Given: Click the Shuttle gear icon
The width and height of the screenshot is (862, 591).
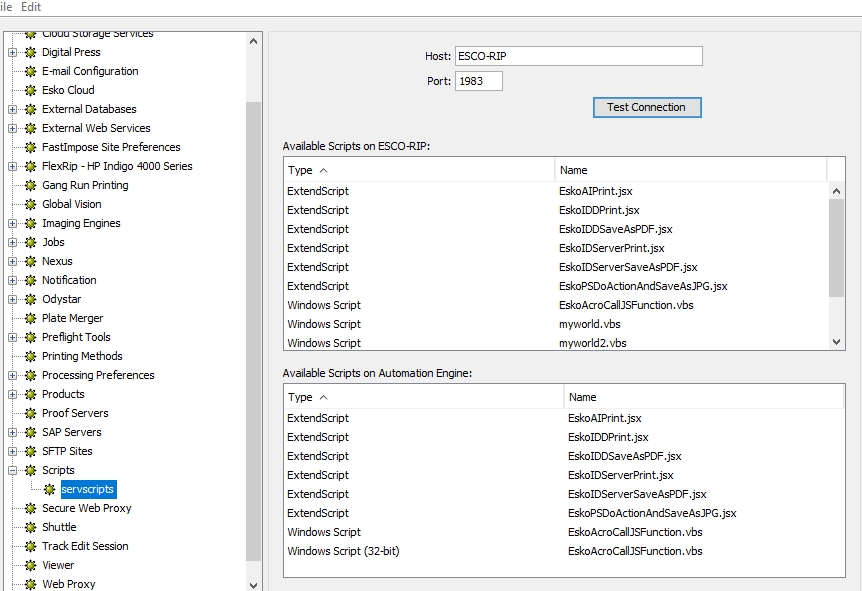Looking at the screenshot, I should 31,527.
